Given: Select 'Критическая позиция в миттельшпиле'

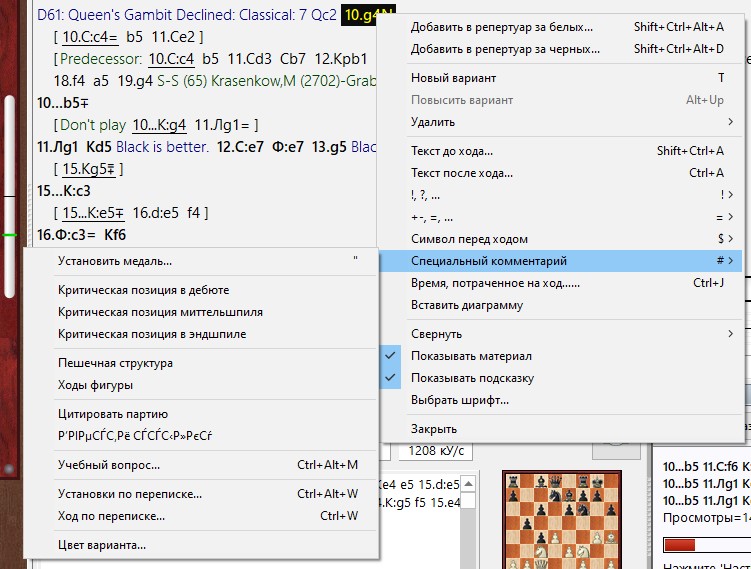Looking at the screenshot, I should (160, 312).
